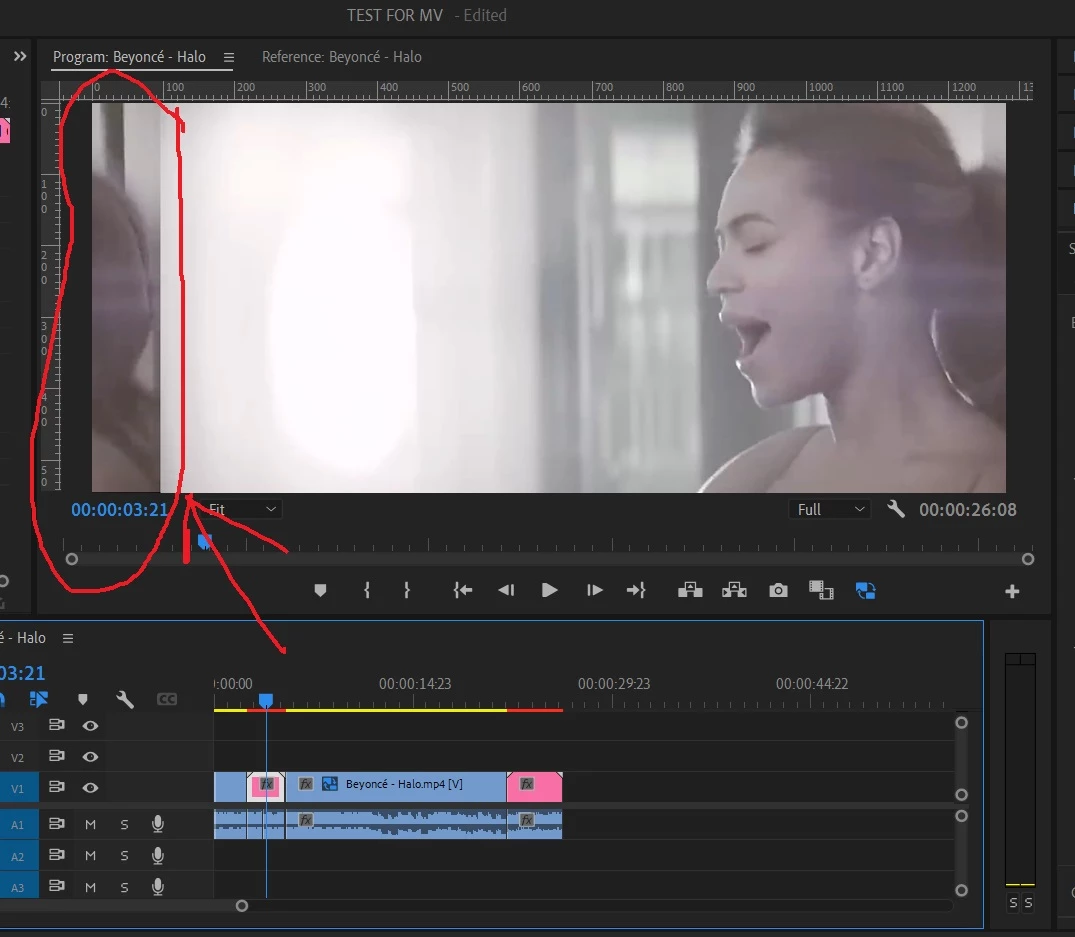Toggle sync lock on track A2
Image resolution: width=1075 pixels, height=937 pixels.
[x=56, y=854]
